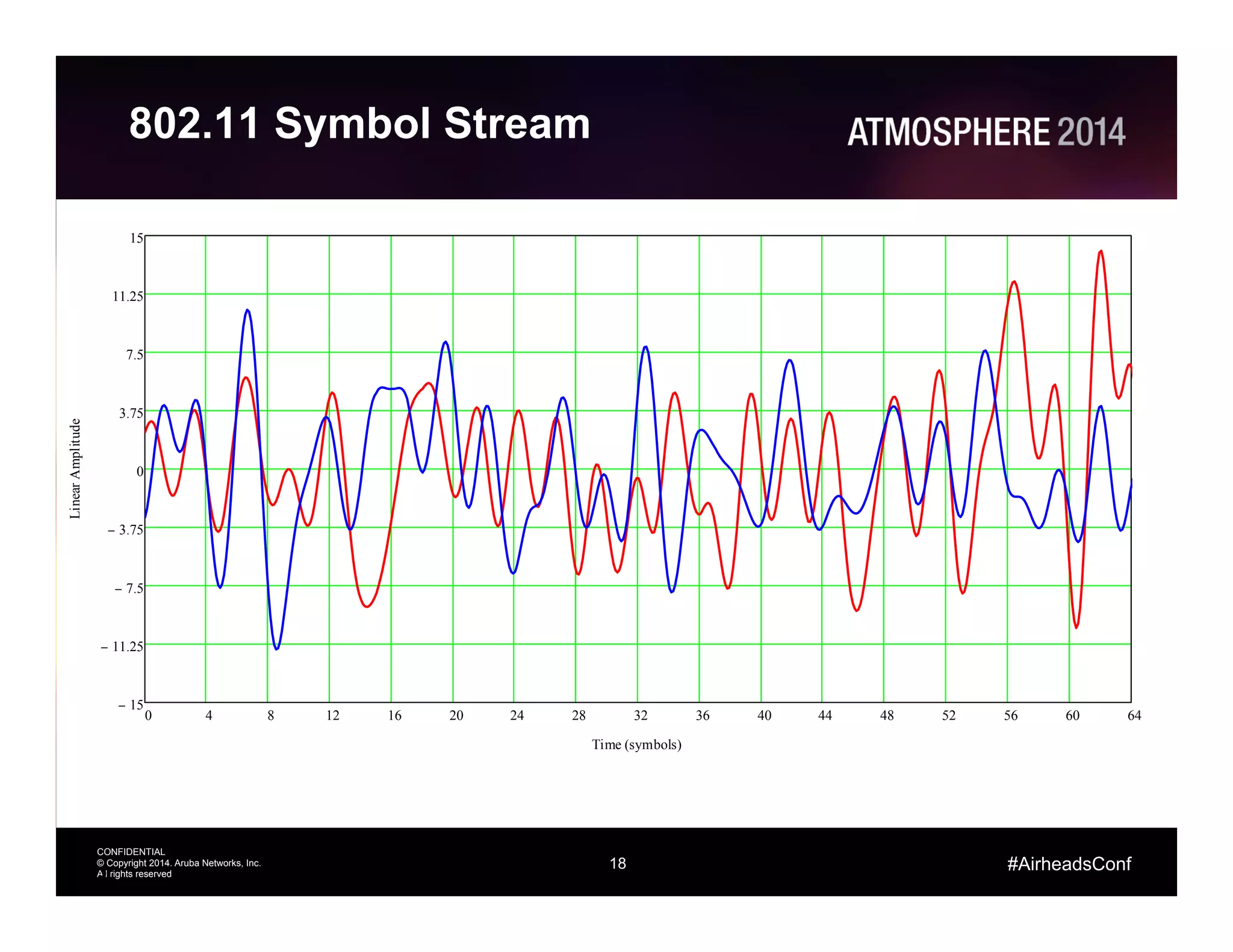Click the x-axis tick label '36'
The height and width of the screenshot is (952, 1233).
[x=703, y=716]
